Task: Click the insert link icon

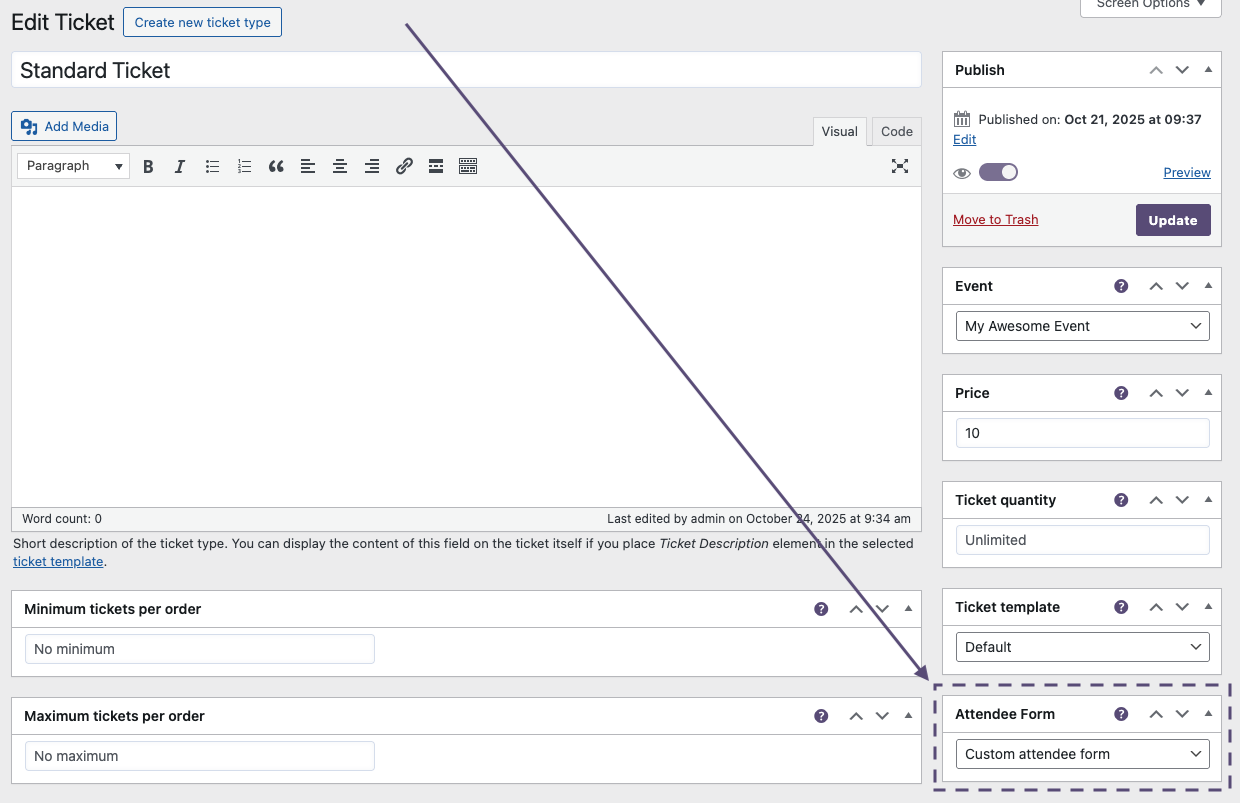Action: (404, 167)
